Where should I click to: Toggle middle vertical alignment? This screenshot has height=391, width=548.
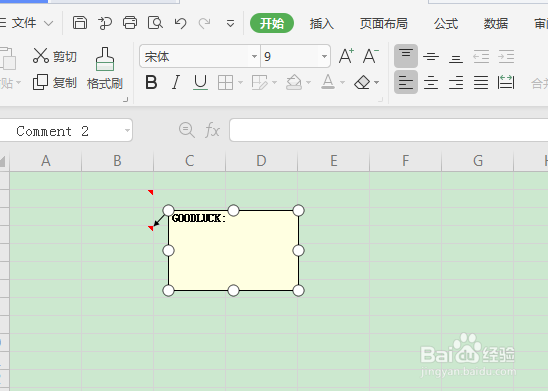click(x=431, y=57)
